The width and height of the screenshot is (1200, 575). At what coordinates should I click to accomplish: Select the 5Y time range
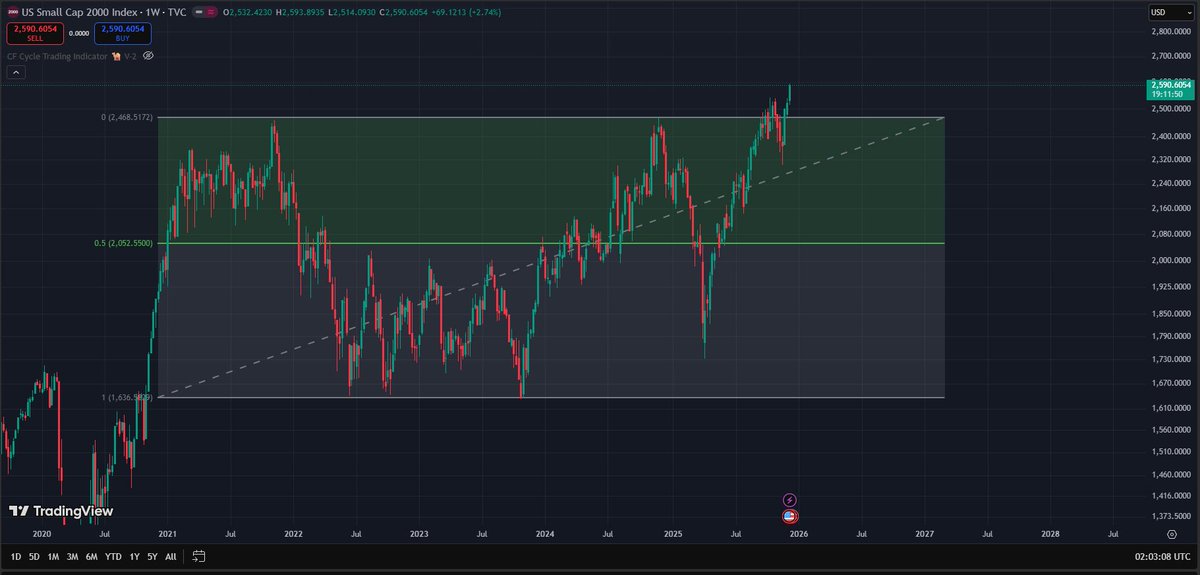coord(152,556)
